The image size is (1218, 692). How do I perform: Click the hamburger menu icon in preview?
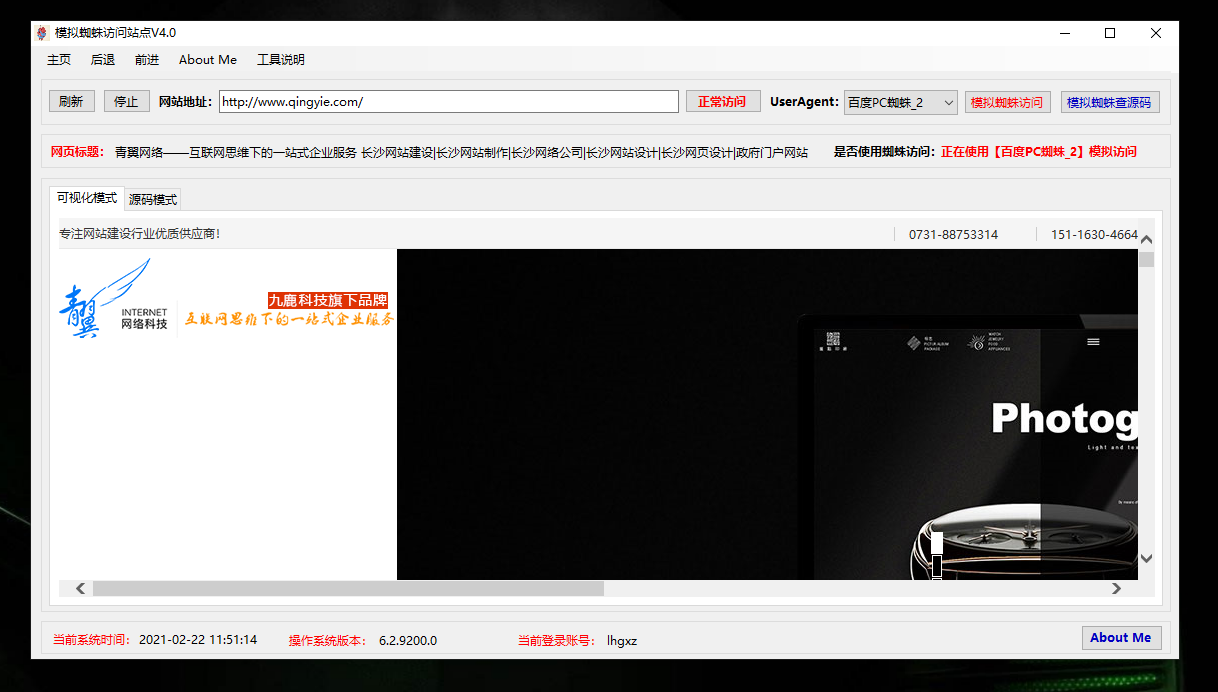click(x=1093, y=342)
